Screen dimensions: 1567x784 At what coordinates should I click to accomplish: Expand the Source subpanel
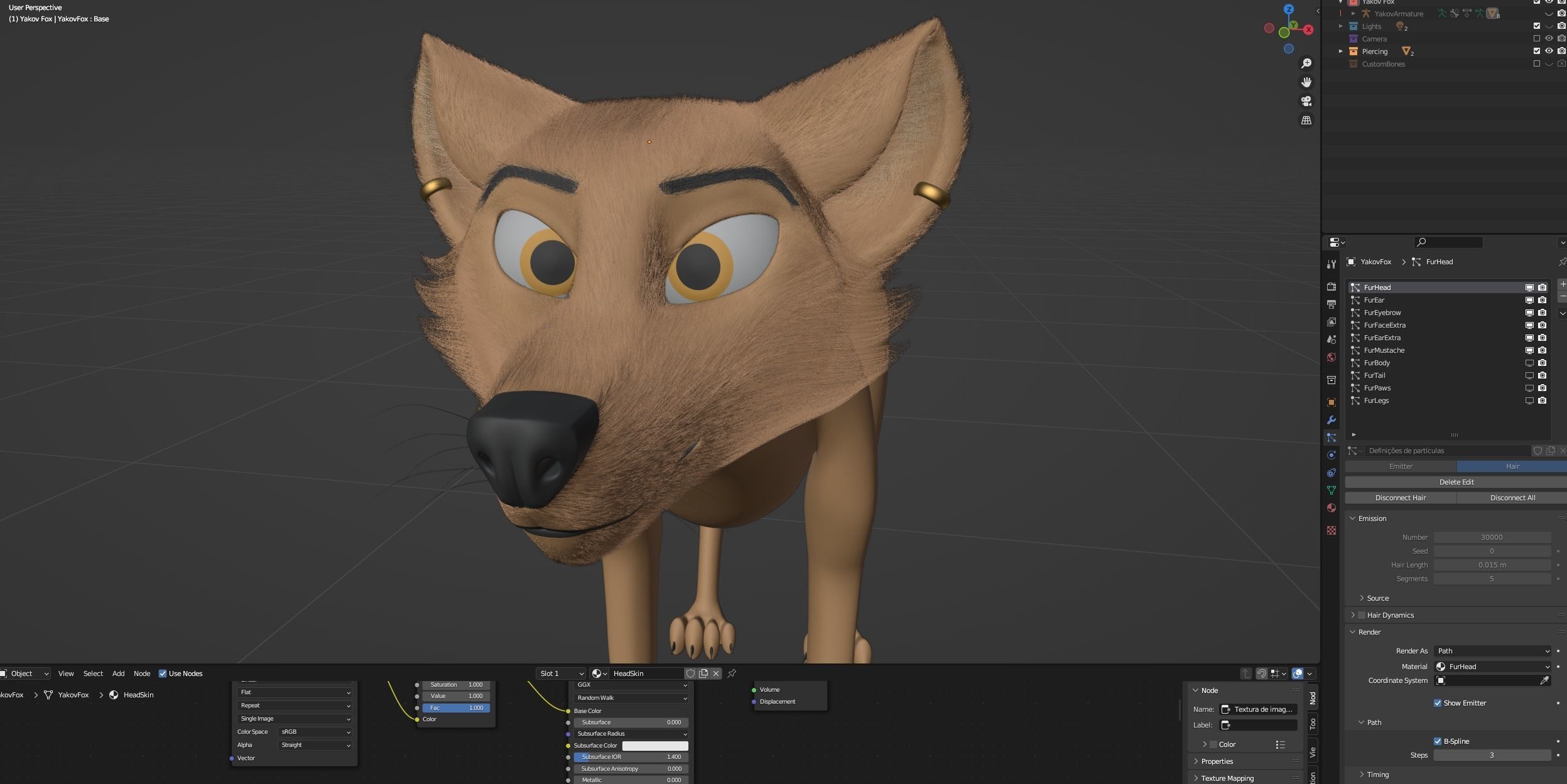(x=1362, y=598)
